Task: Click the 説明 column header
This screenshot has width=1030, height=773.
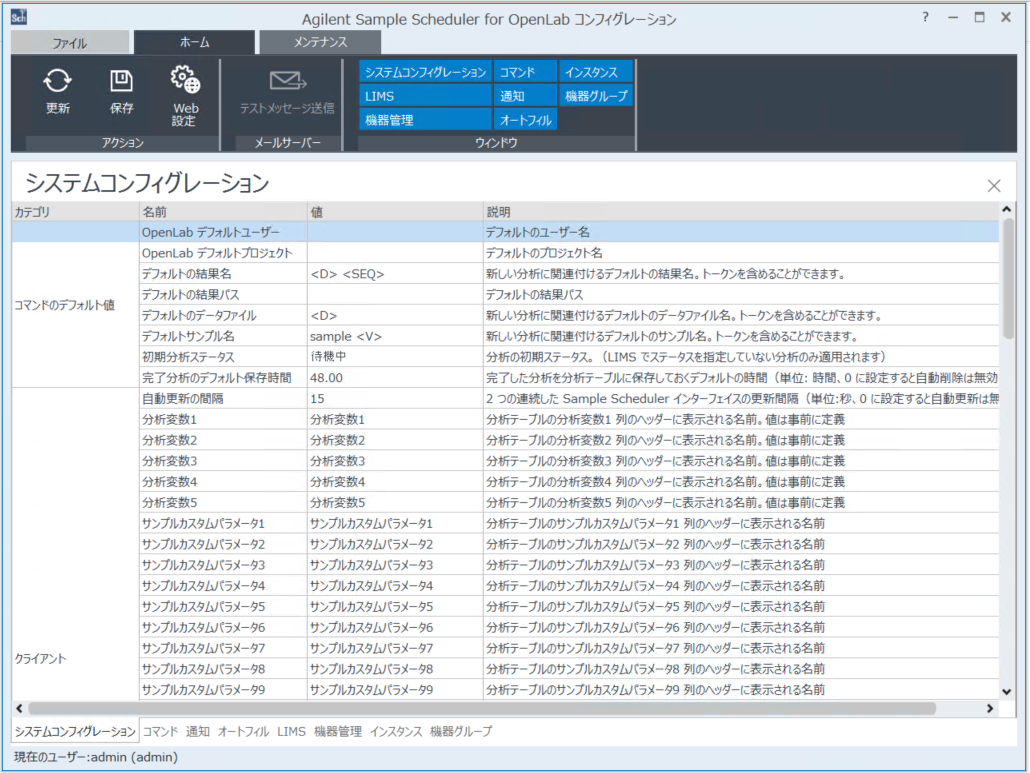Action: pyautogui.click(x=741, y=212)
